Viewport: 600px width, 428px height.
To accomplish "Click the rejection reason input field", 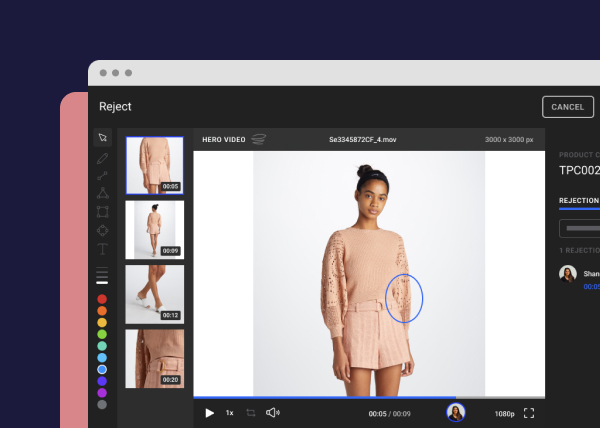I will click(579, 228).
